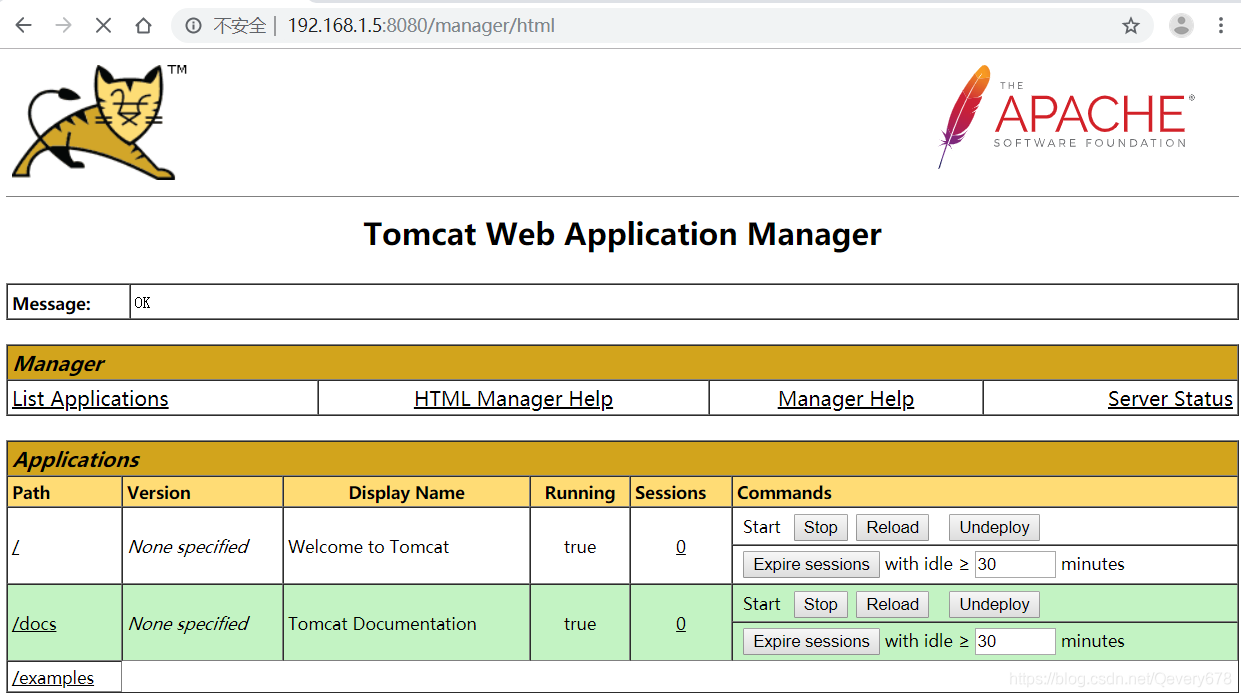Open the Chrome three-dot menu
The image size is (1241, 697).
1221,26
